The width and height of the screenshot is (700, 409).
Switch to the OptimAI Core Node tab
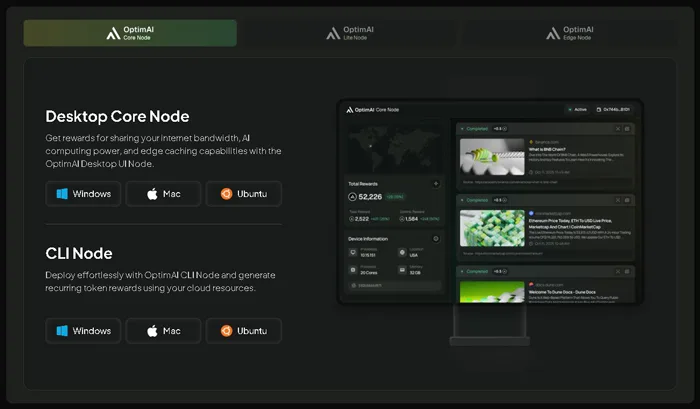coord(130,33)
